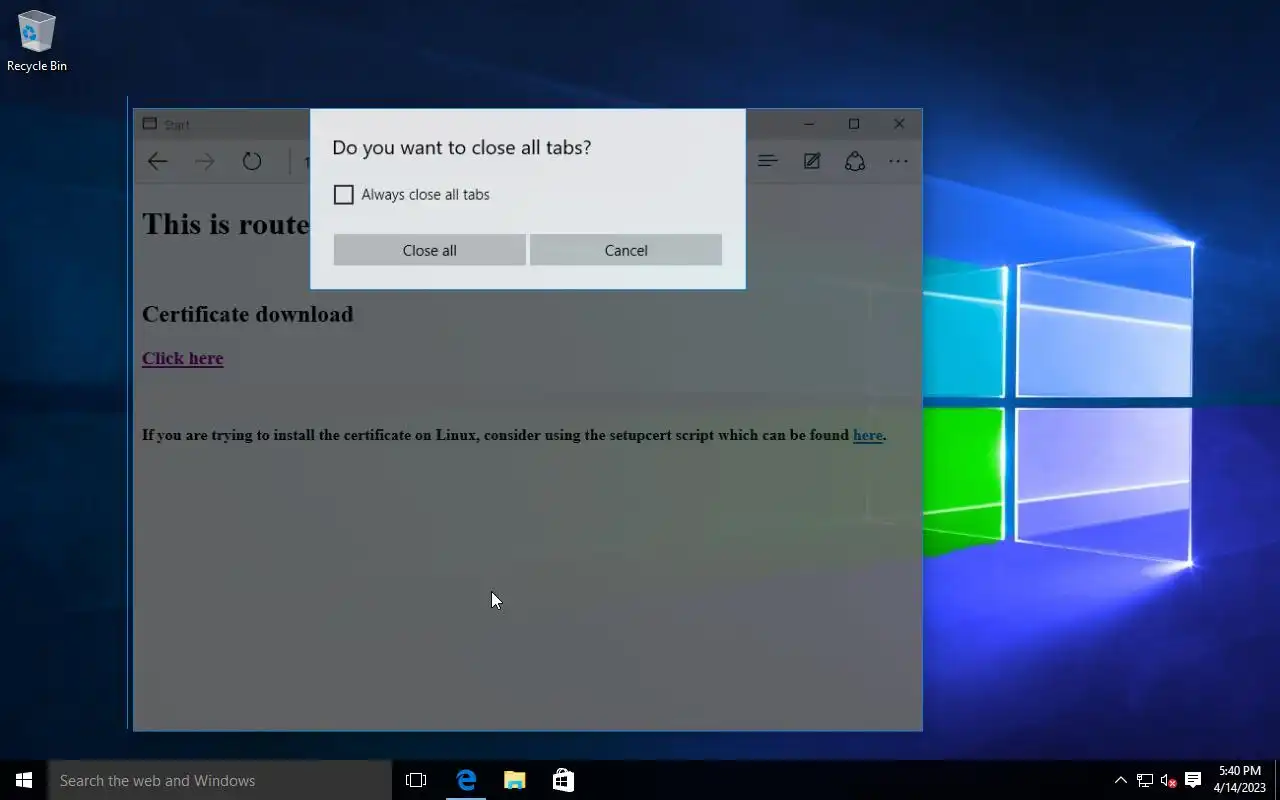
Task: Open the muted volume tray icon
Action: click(1169, 780)
